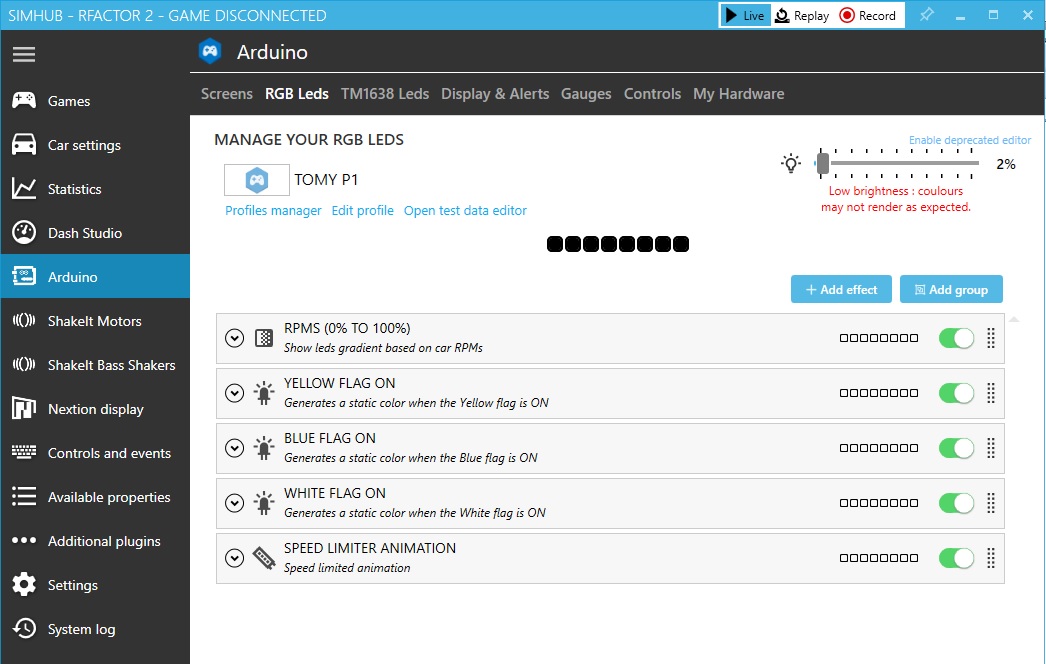
Task: Switch to the Screens tab
Action: (x=227, y=93)
